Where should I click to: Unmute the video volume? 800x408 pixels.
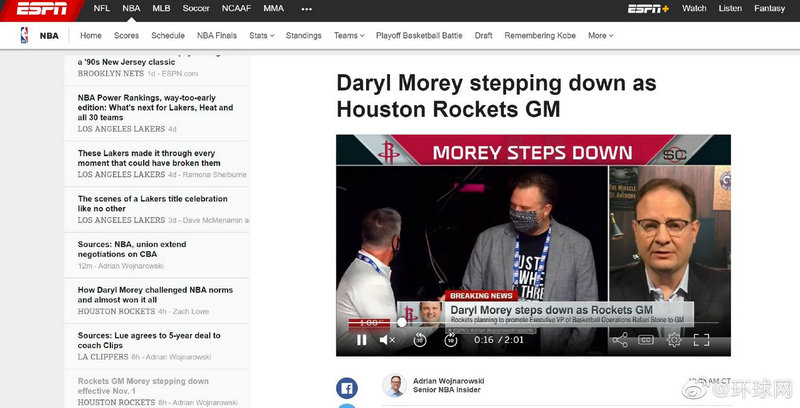388,340
